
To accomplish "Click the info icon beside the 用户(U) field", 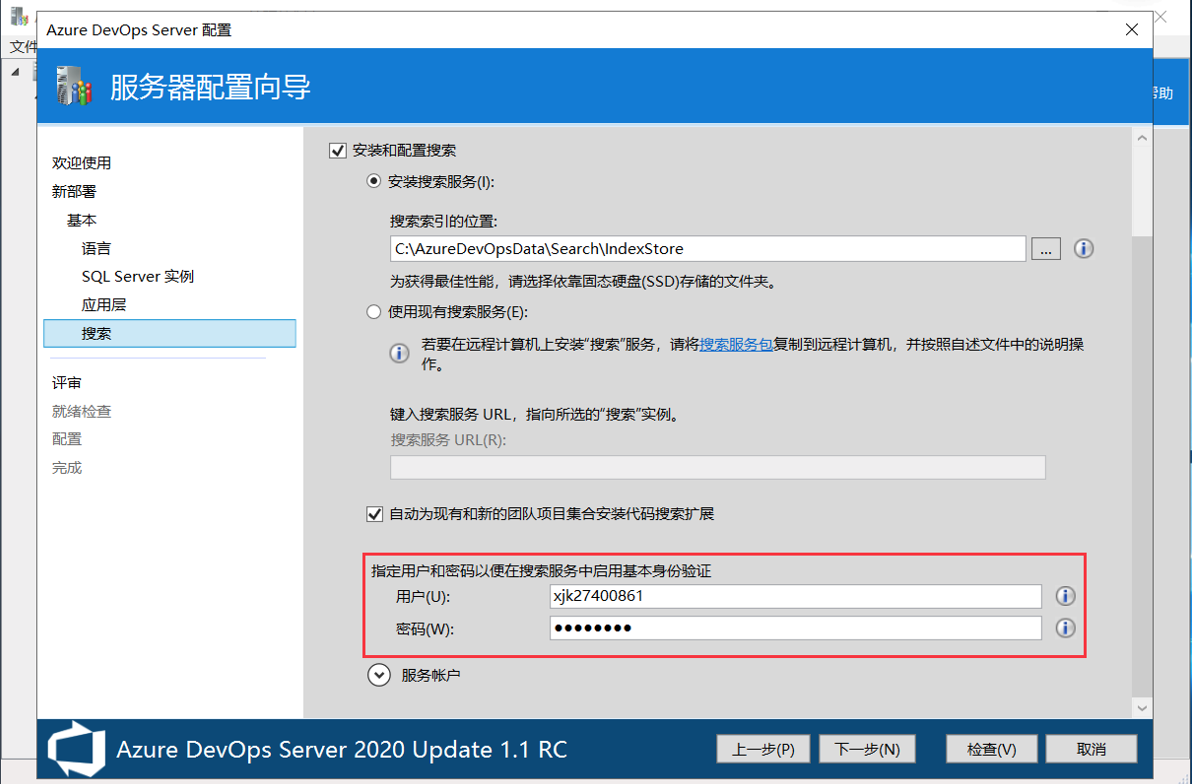I will (1065, 596).
